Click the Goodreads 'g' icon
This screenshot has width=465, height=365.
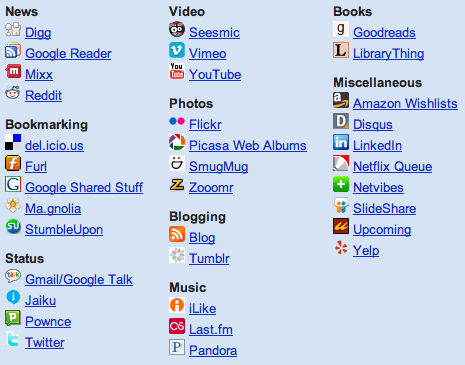pos(341,30)
